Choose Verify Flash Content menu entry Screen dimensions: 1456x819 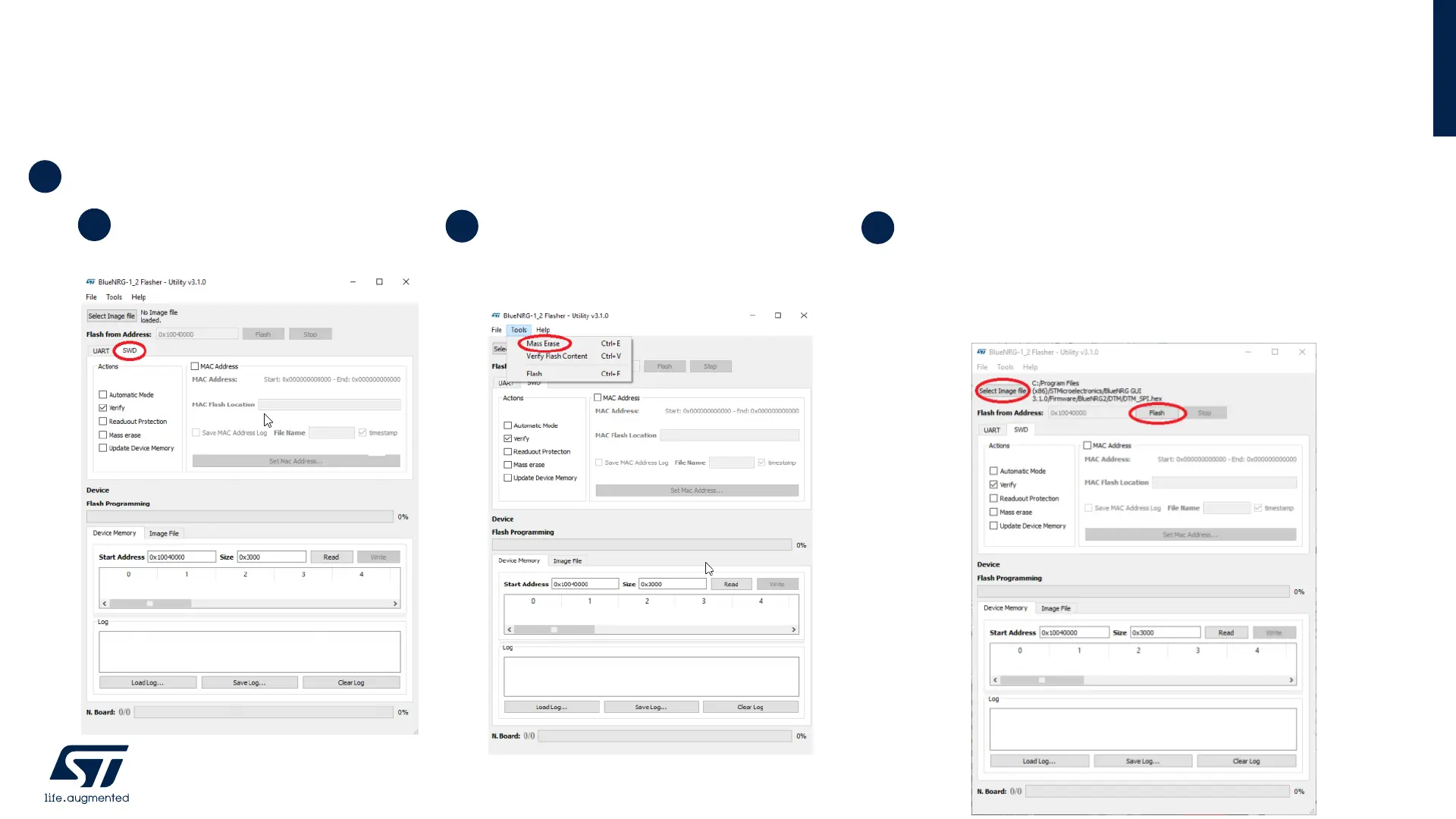point(557,356)
